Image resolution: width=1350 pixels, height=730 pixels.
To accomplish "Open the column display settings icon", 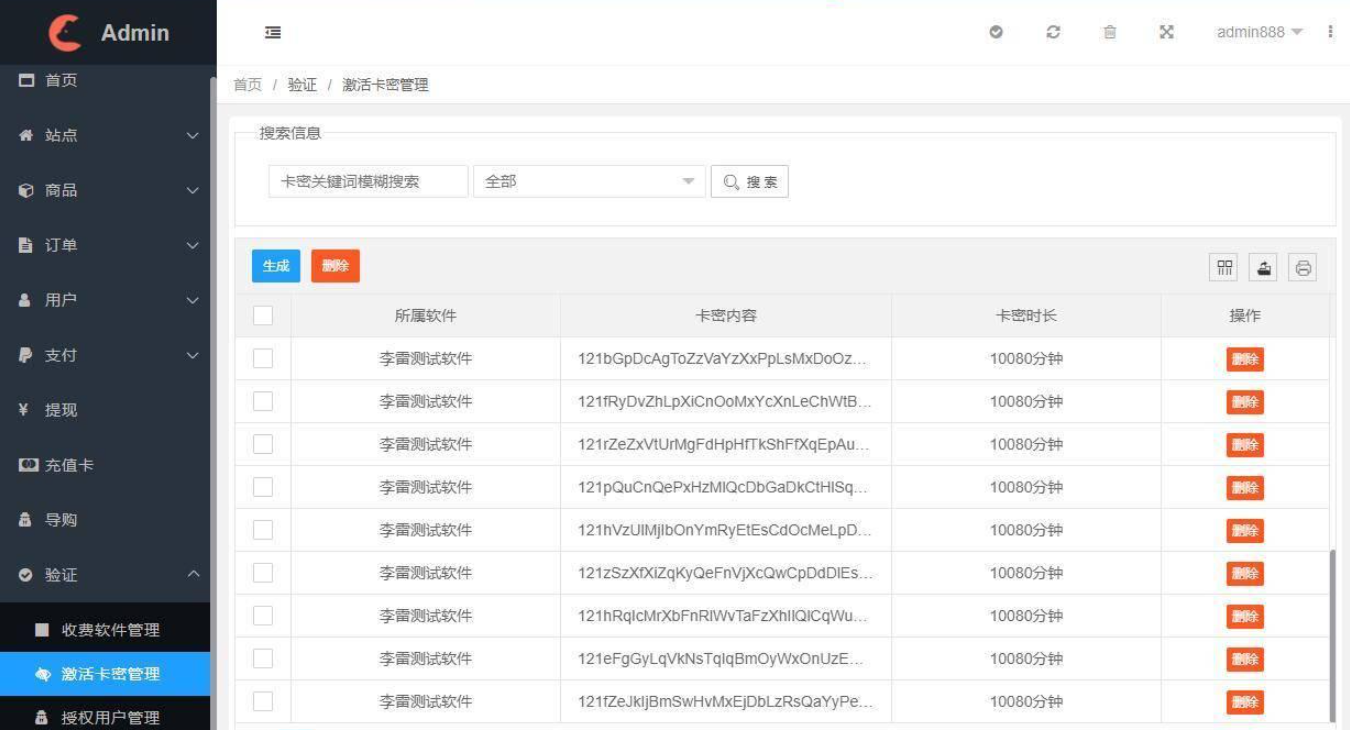I will click(1224, 266).
